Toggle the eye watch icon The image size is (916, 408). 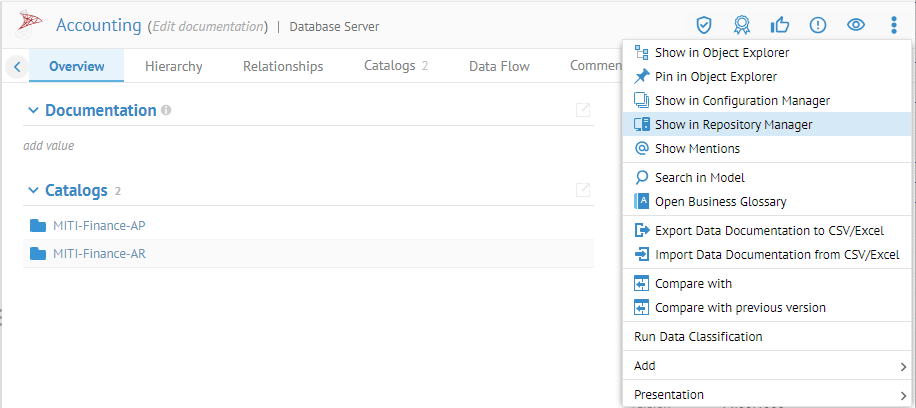[856, 25]
